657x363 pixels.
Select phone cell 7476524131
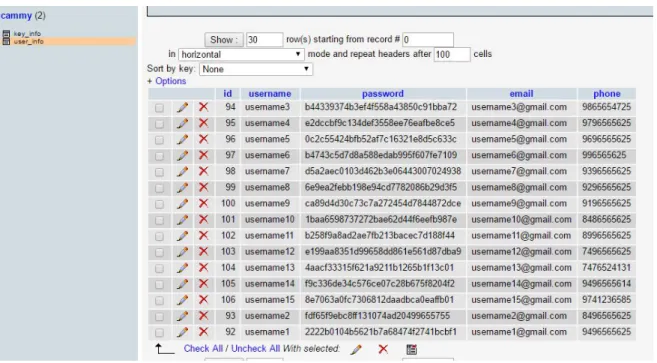pos(606,267)
